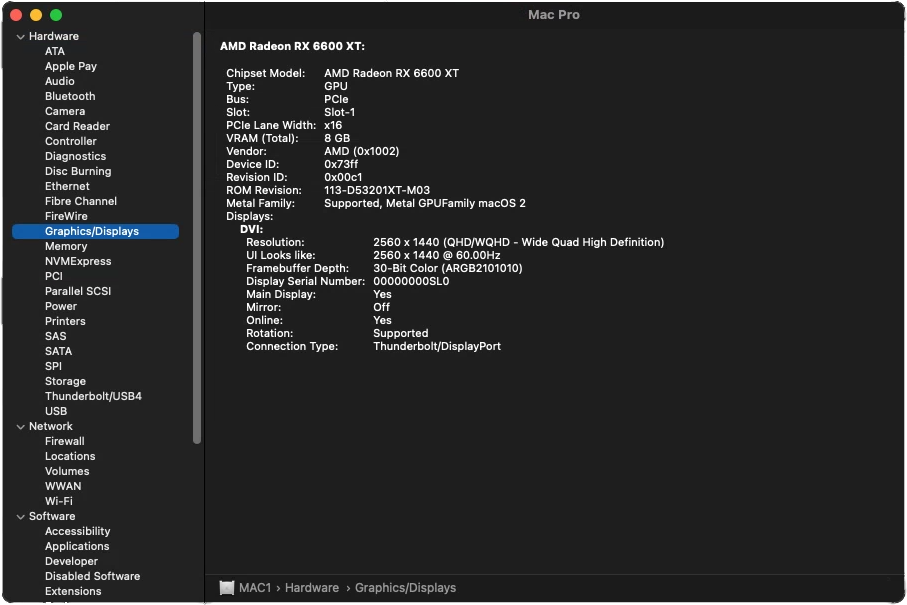Screen dimensions: 907x605
Task: Click the Network category label
Action: 51,427
